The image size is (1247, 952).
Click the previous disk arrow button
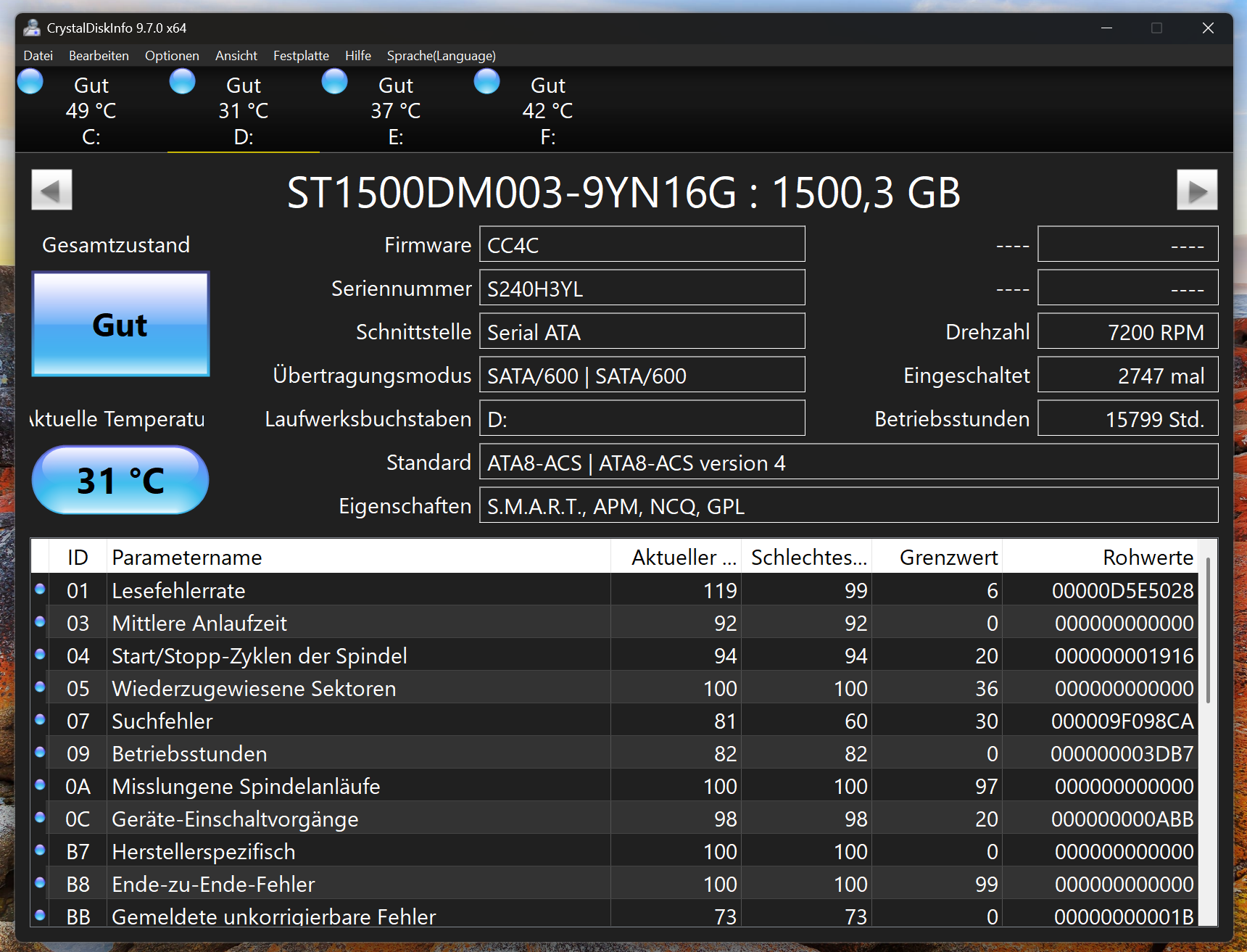click(x=51, y=190)
